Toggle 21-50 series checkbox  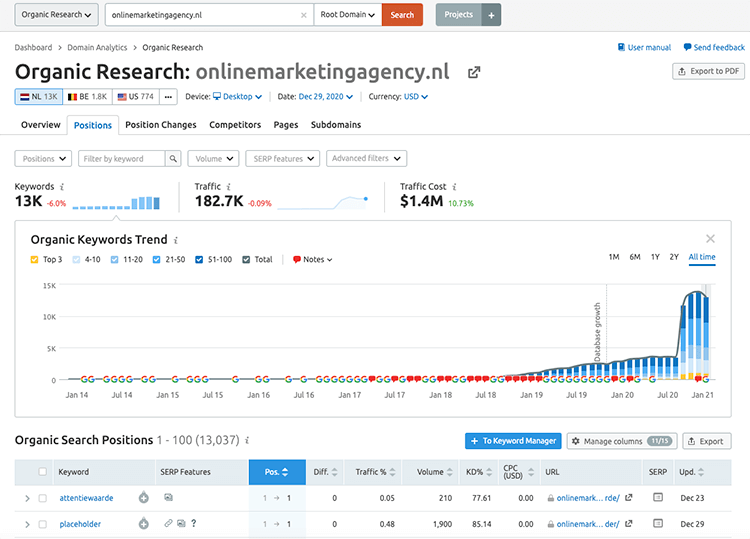tap(156, 260)
